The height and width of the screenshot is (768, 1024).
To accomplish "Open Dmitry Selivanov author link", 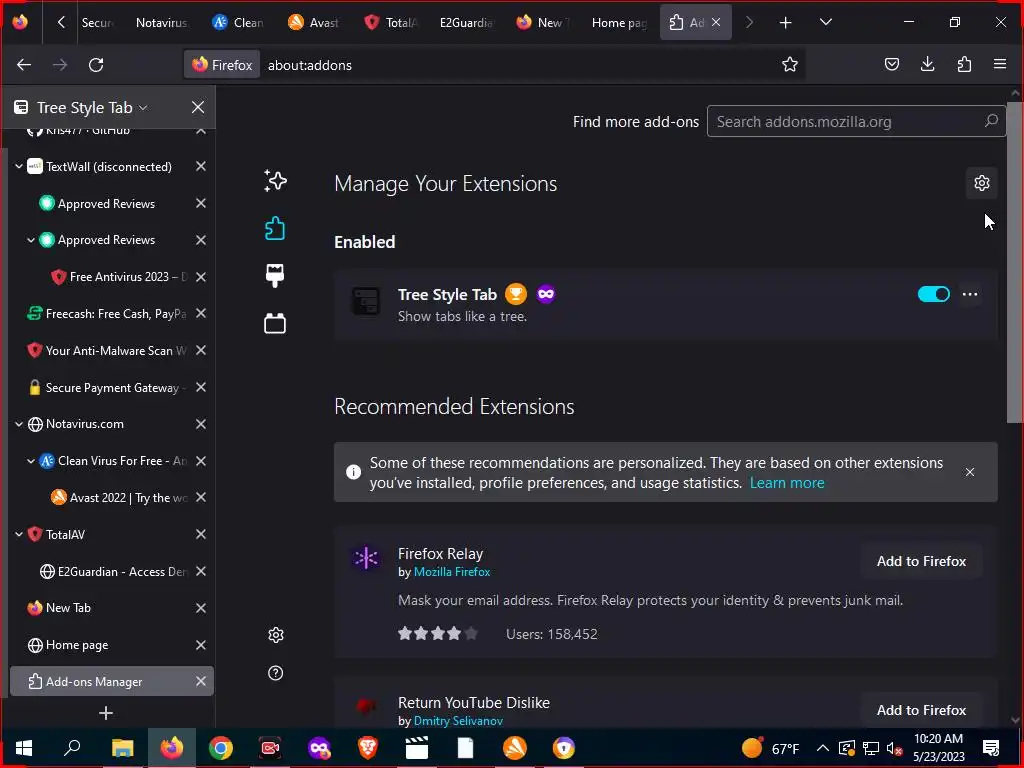I will (x=458, y=720).
